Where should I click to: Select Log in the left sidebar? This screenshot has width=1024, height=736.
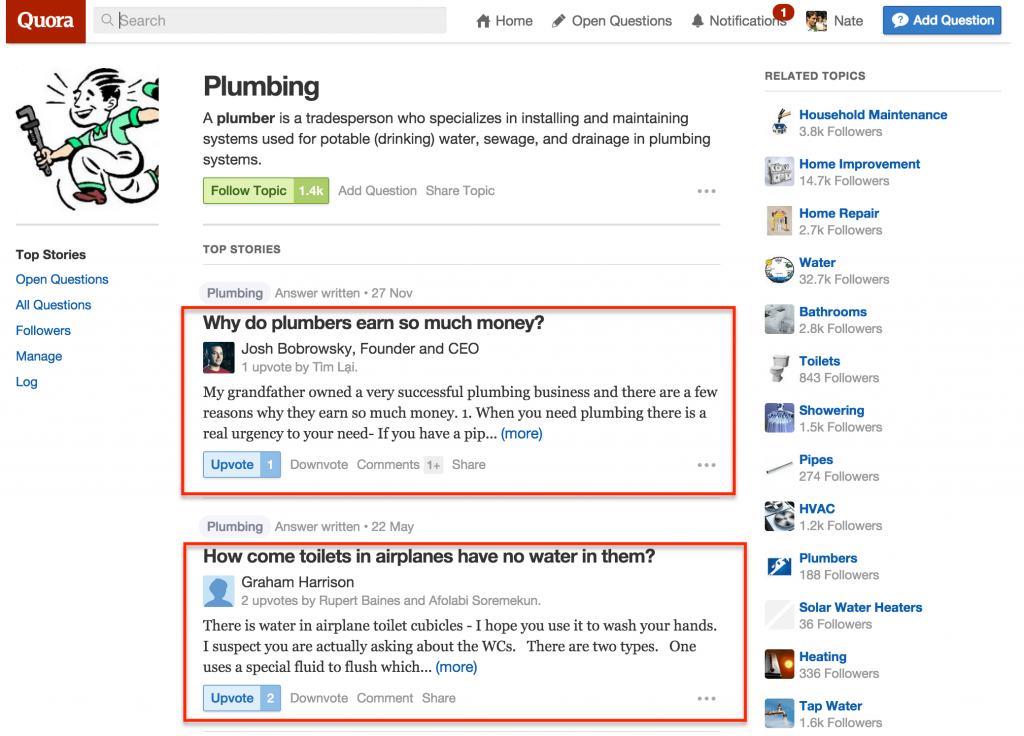pos(27,382)
